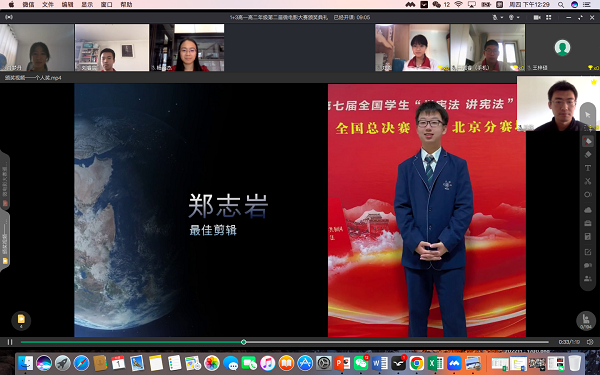
Task: Open the AirPlay display menu icon
Action: coord(472,5)
